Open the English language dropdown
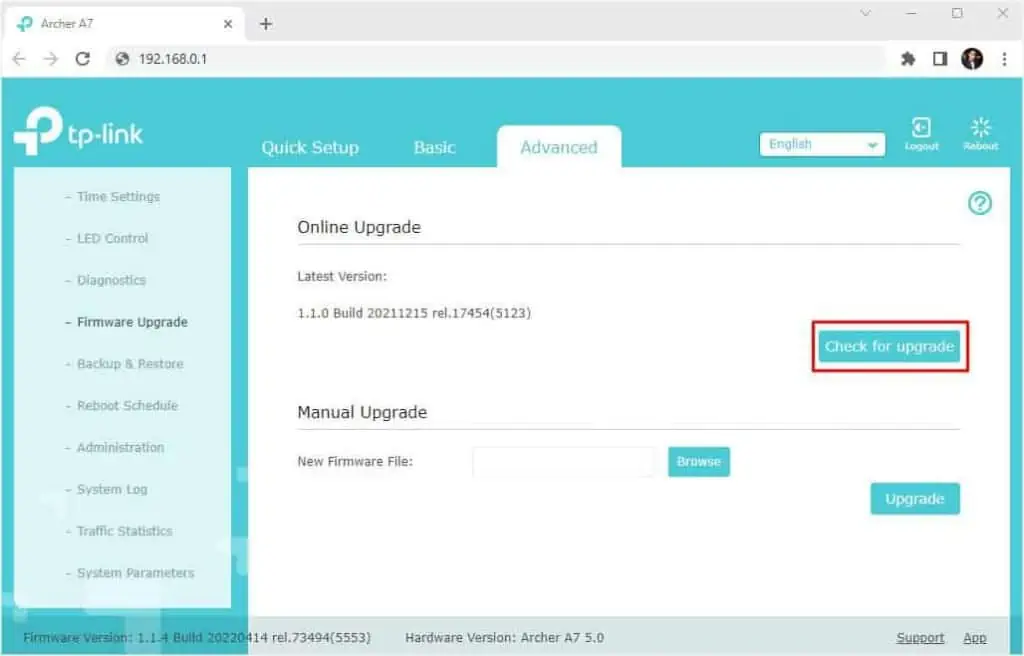This screenshot has width=1024, height=656. click(x=820, y=144)
